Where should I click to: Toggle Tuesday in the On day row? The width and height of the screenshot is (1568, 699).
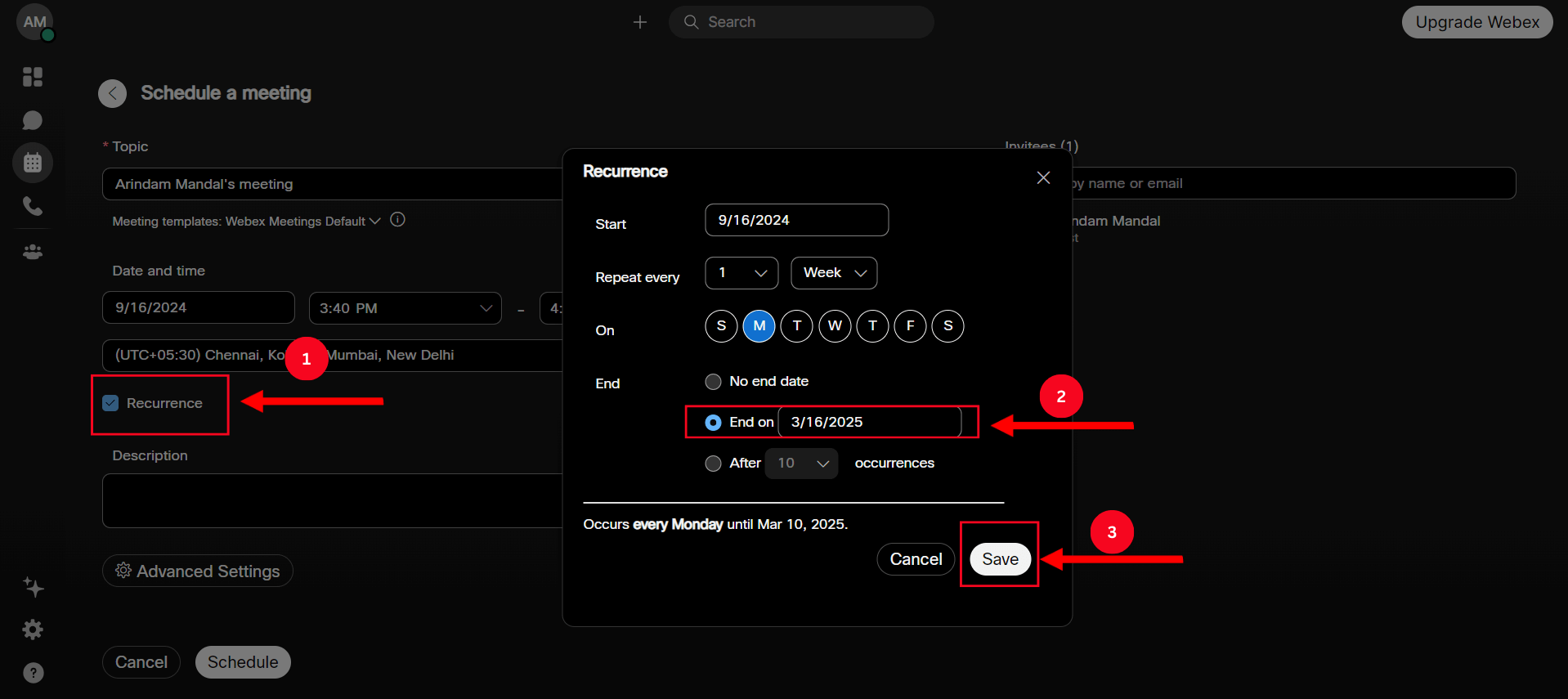797,326
